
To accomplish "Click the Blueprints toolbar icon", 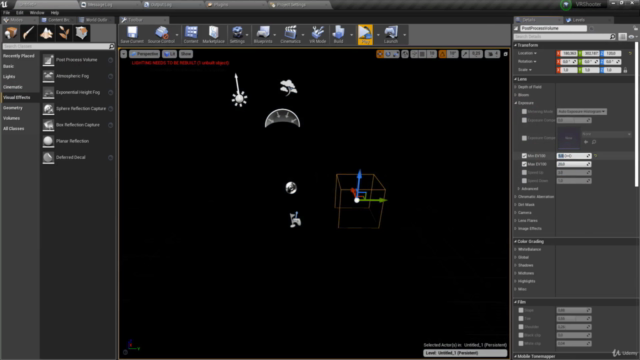I will 263,33.
